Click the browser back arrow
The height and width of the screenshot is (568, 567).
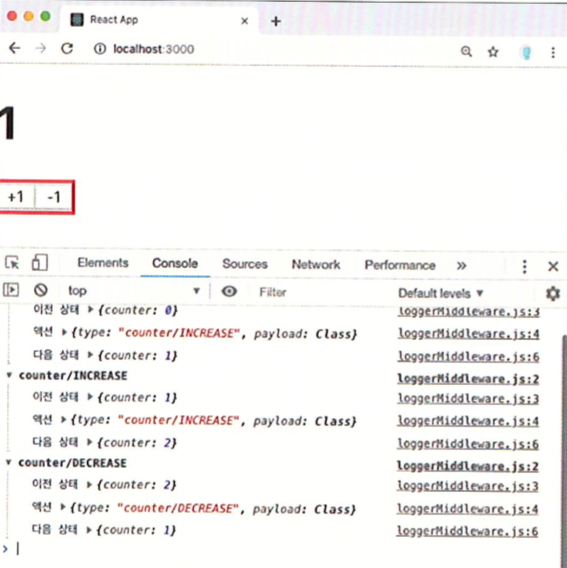click(x=14, y=48)
